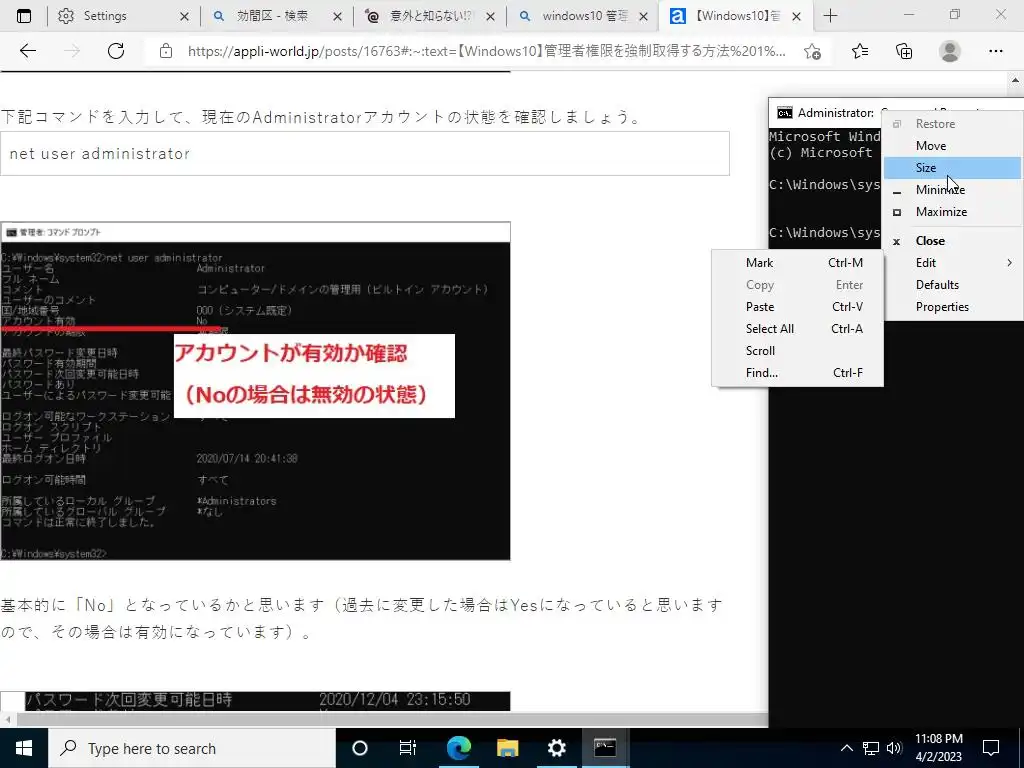Image resolution: width=1024 pixels, height=768 pixels.
Task: Click the horizontal scrollbar left arrow
Action: click(8, 720)
